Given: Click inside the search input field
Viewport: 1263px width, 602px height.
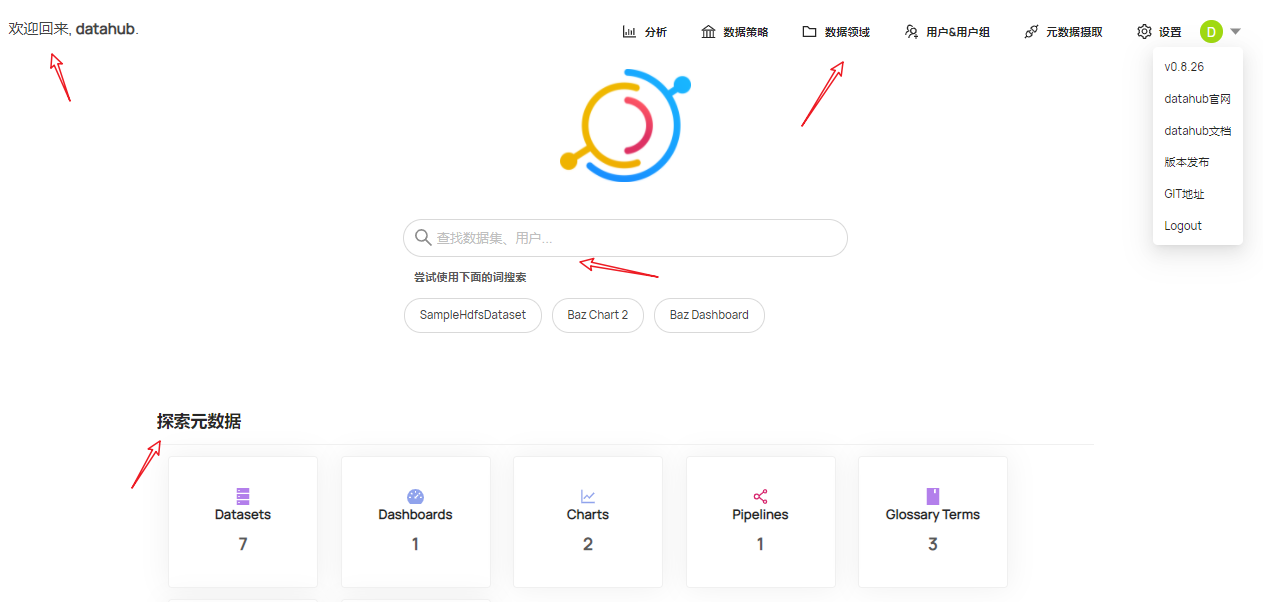Looking at the screenshot, I should click(625, 237).
